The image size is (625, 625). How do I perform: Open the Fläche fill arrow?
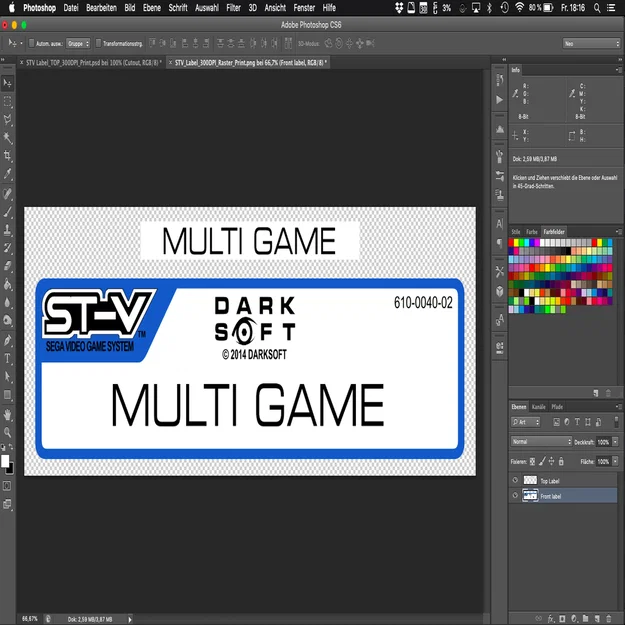click(615, 462)
